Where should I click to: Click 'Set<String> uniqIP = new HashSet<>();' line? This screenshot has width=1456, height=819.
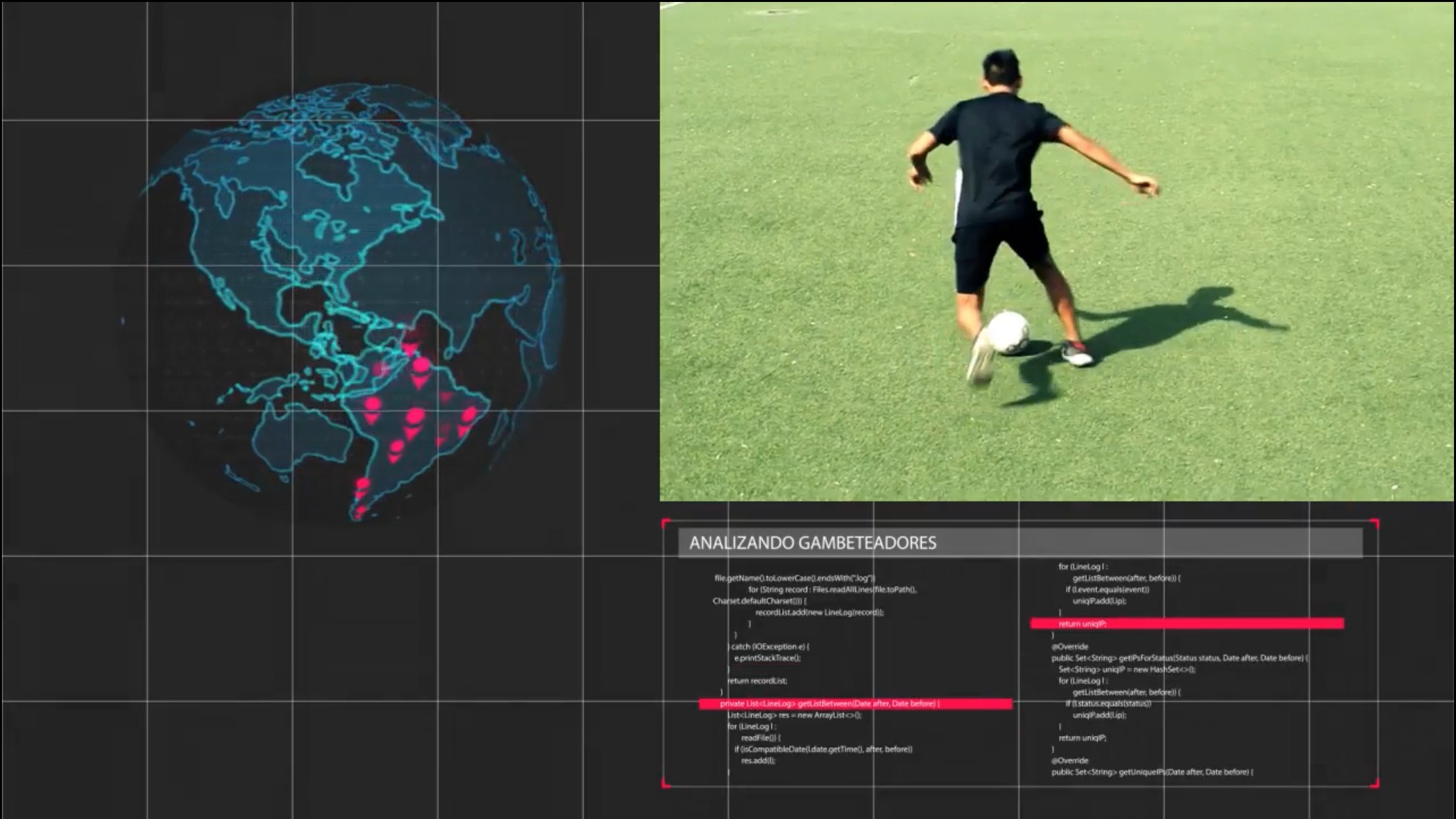[x=1127, y=669]
